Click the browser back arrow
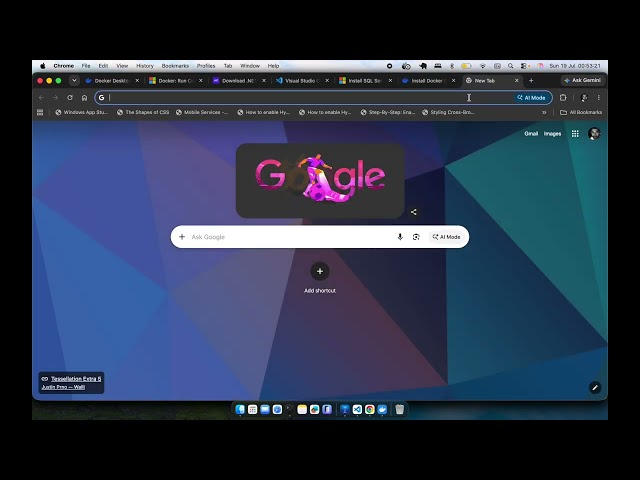 [x=41, y=98]
